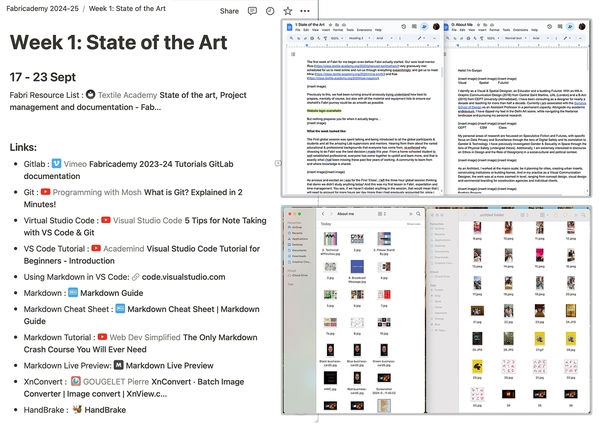Click the Markdown Guide icon in the Markdown row
This screenshot has width=600, height=424.
73,293
